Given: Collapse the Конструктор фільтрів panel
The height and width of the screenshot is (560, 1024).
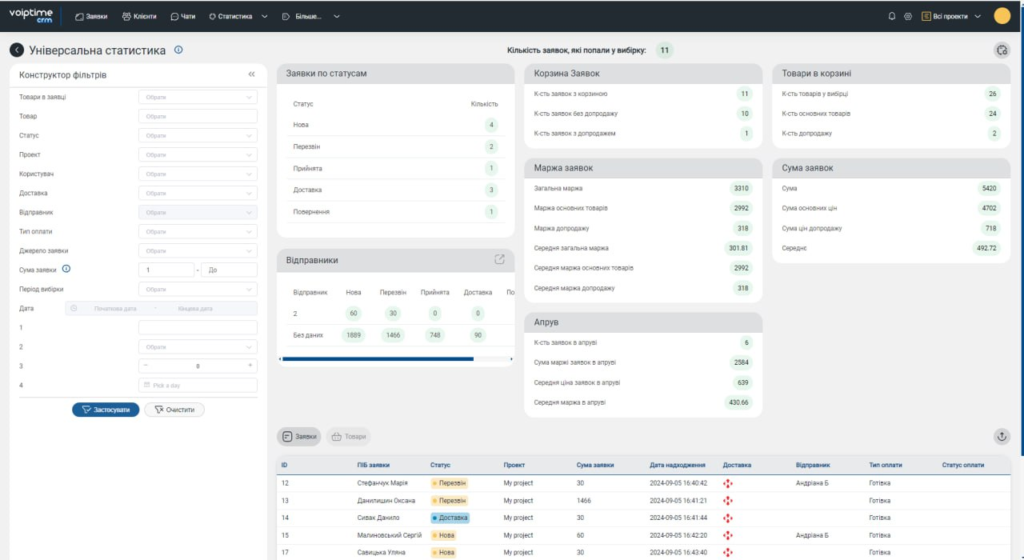Looking at the screenshot, I should [x=251, y=74].
